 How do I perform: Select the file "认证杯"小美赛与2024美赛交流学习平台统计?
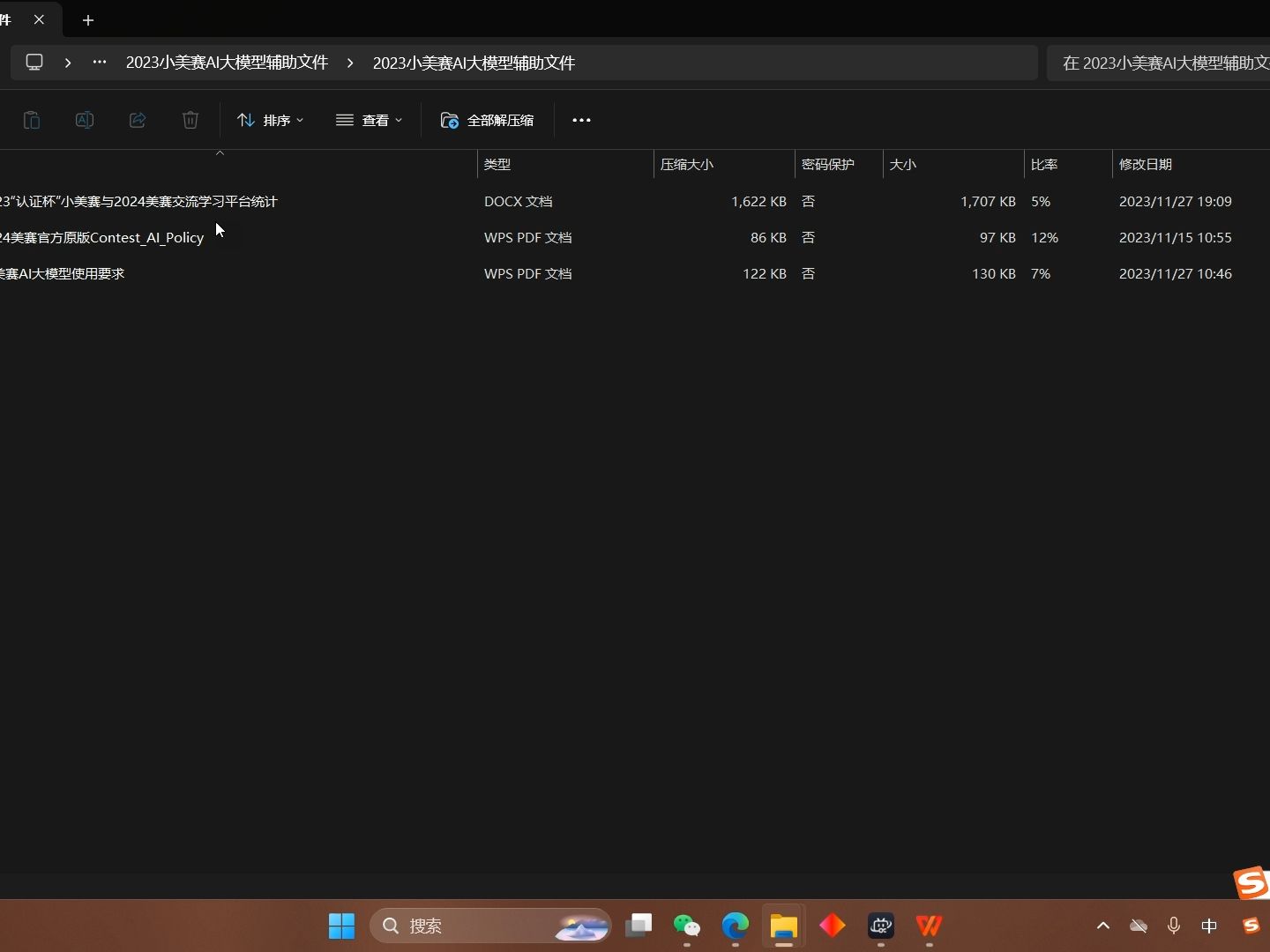point(138,201)
